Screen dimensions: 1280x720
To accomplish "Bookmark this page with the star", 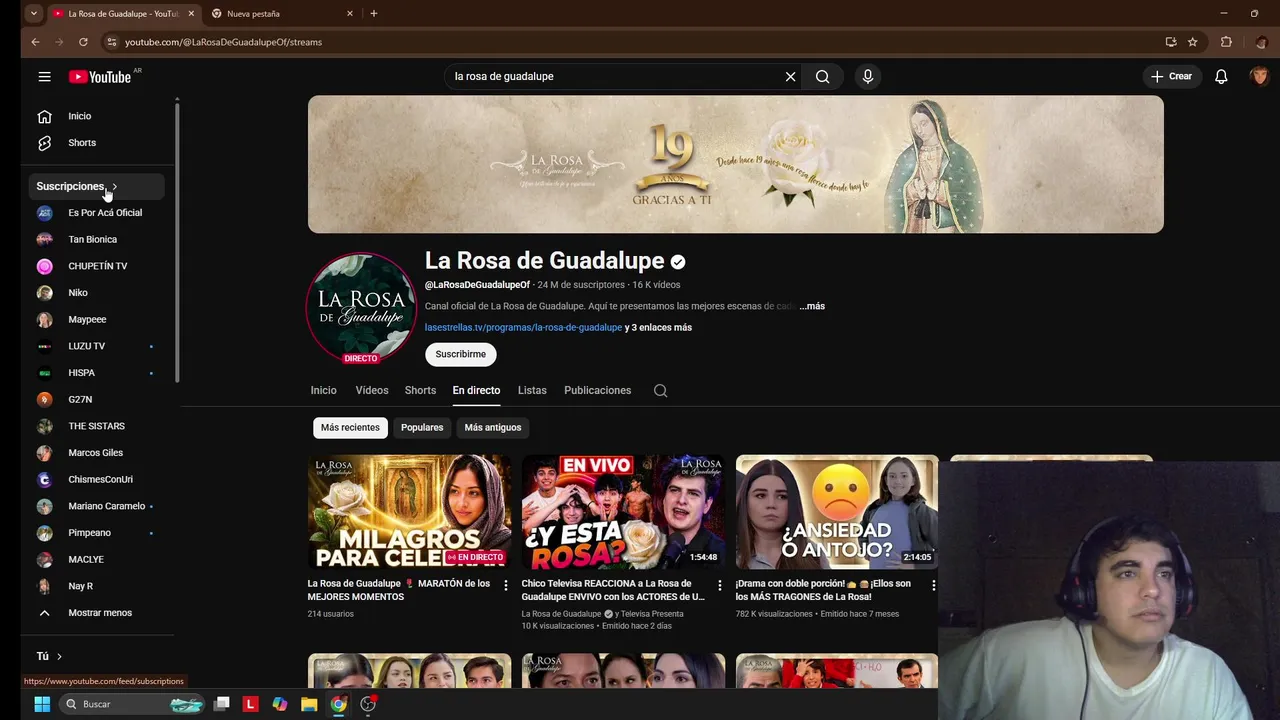I will (1193, 42).
